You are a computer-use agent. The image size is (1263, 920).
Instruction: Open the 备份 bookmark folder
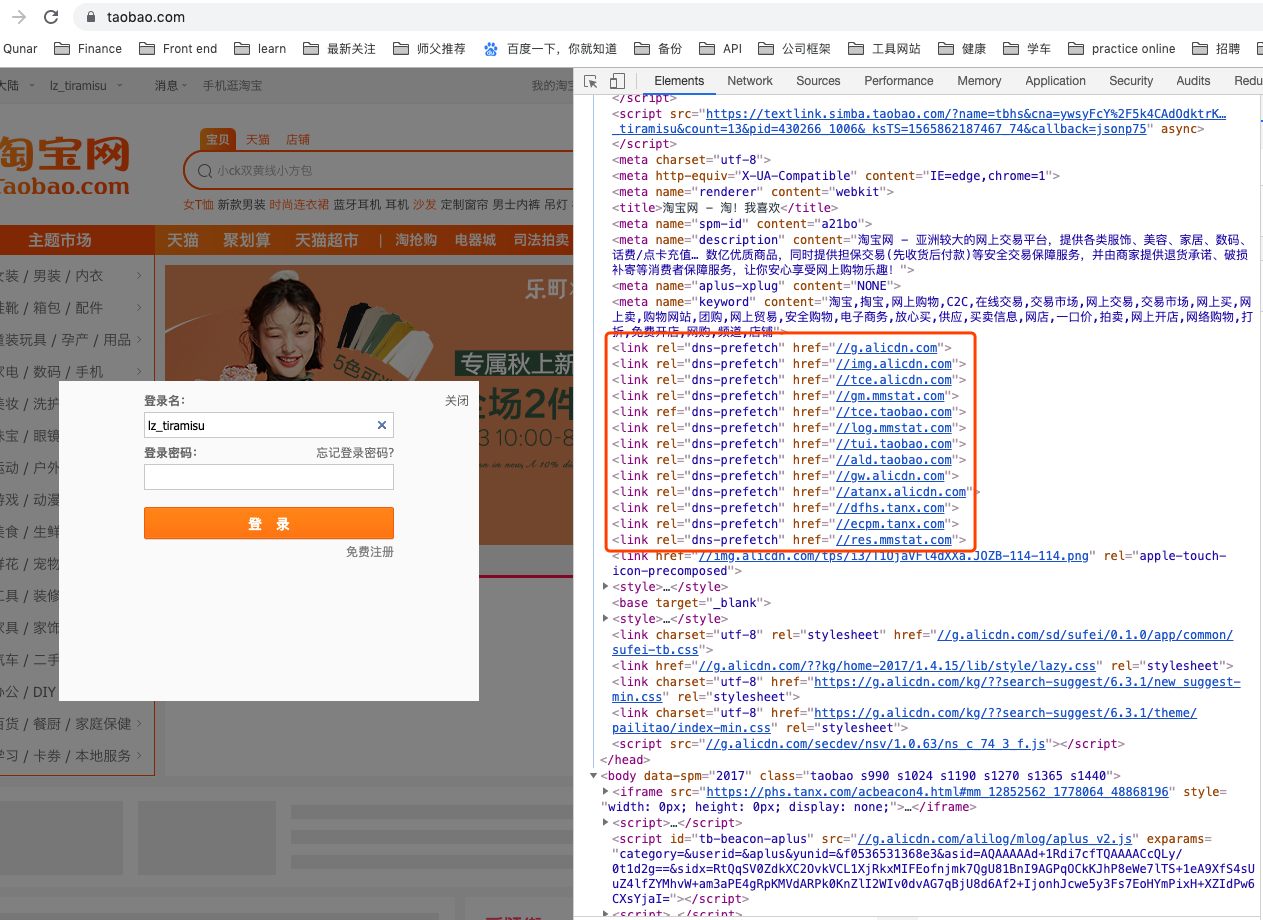point(658,48)
